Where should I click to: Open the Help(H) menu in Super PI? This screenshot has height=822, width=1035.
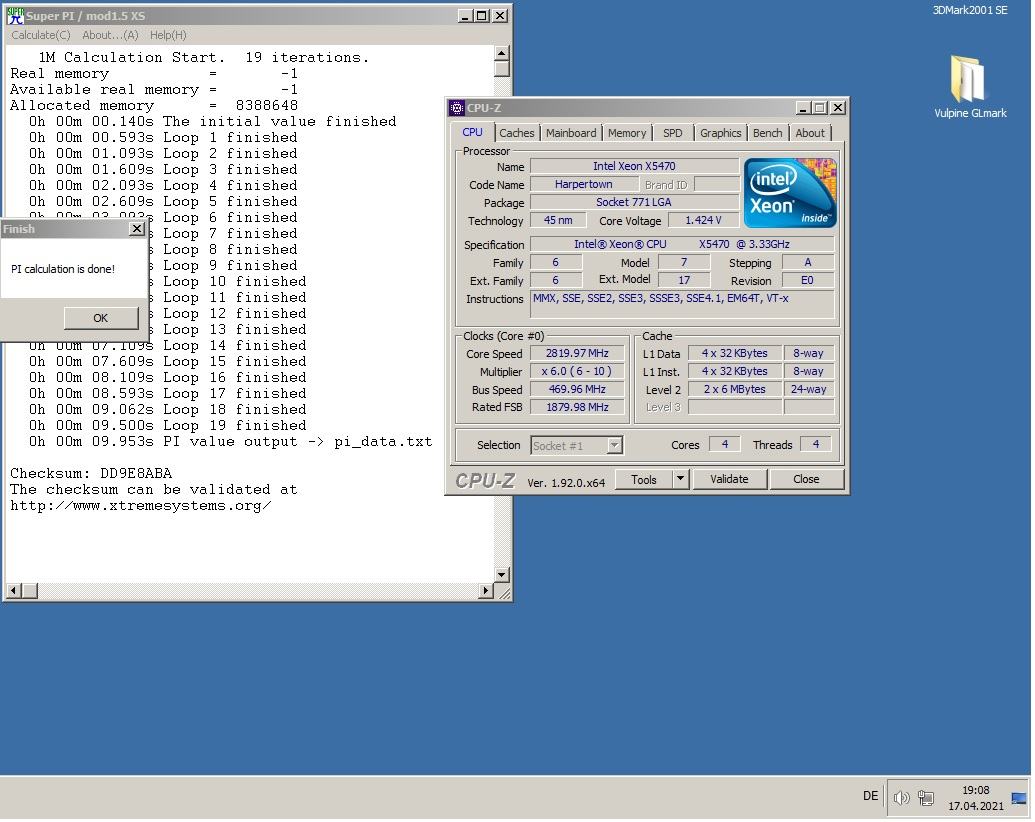(x=168, y=35)
